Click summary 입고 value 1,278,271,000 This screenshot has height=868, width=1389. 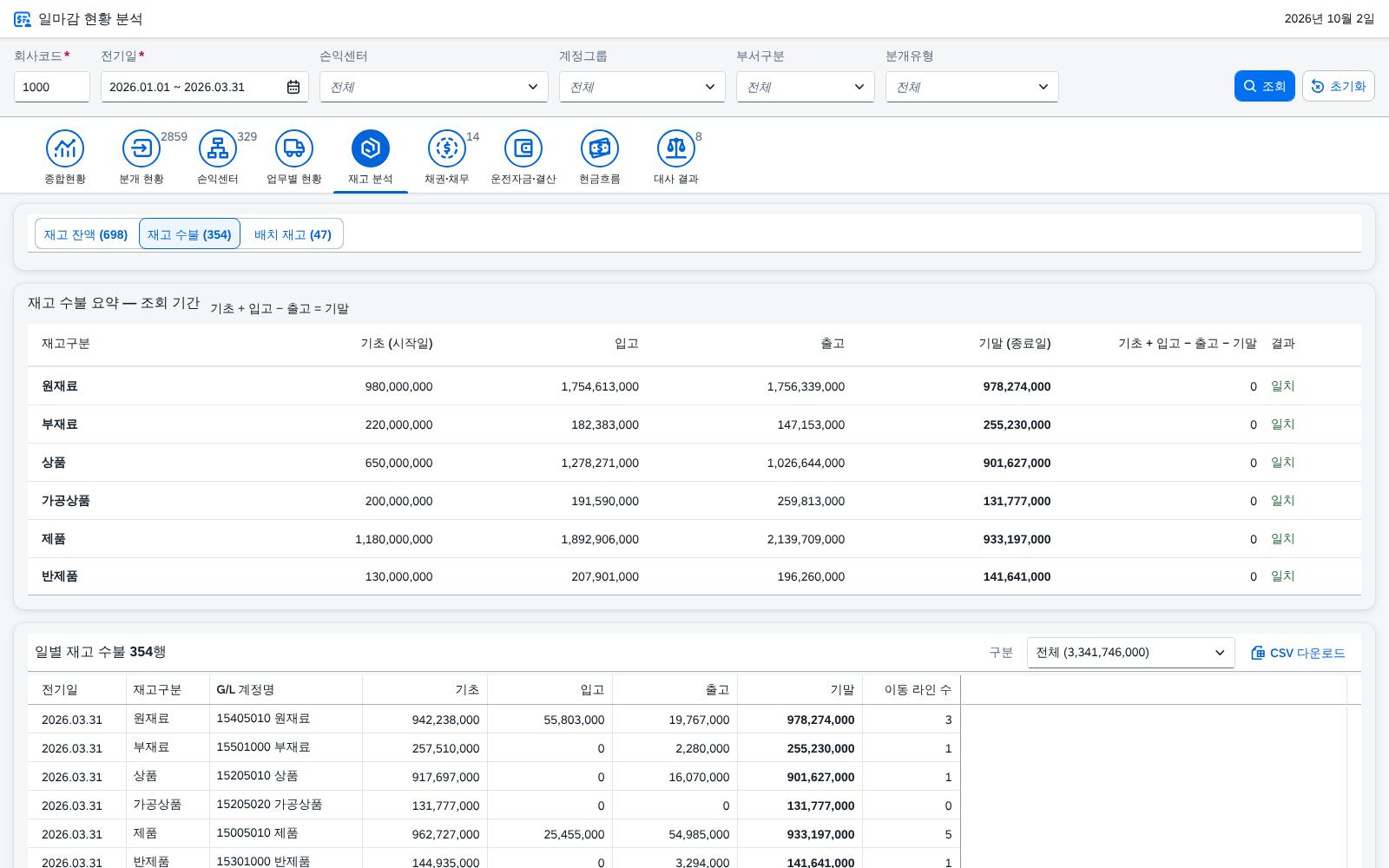[600, 463]
